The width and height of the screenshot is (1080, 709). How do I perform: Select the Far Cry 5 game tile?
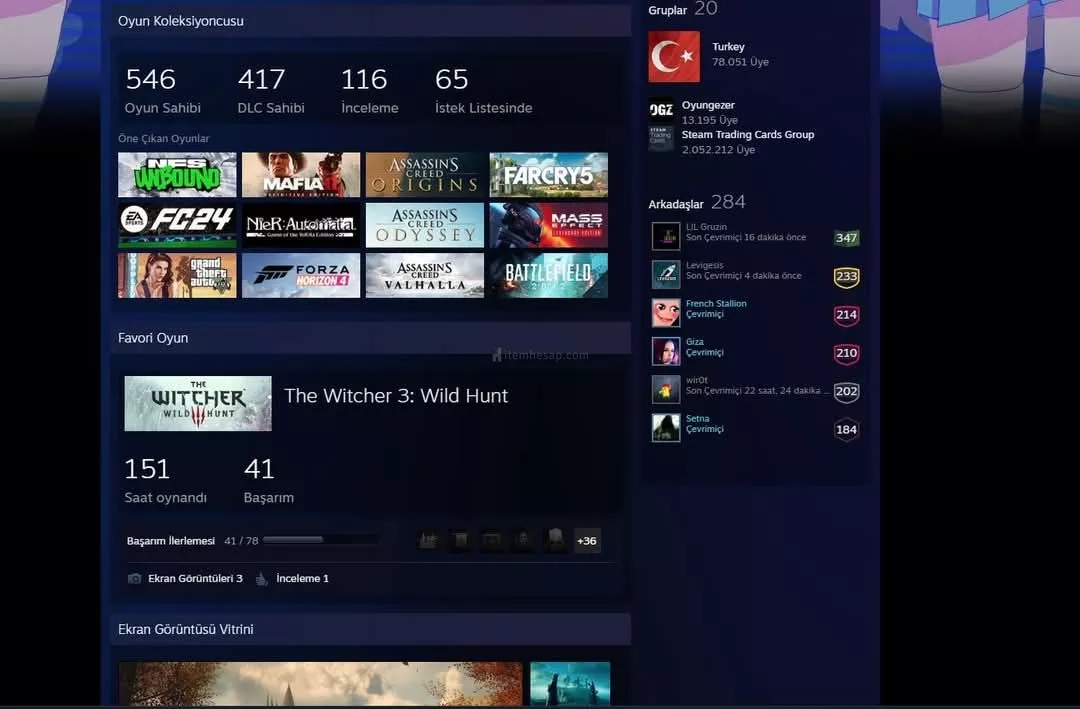point(548,175)
